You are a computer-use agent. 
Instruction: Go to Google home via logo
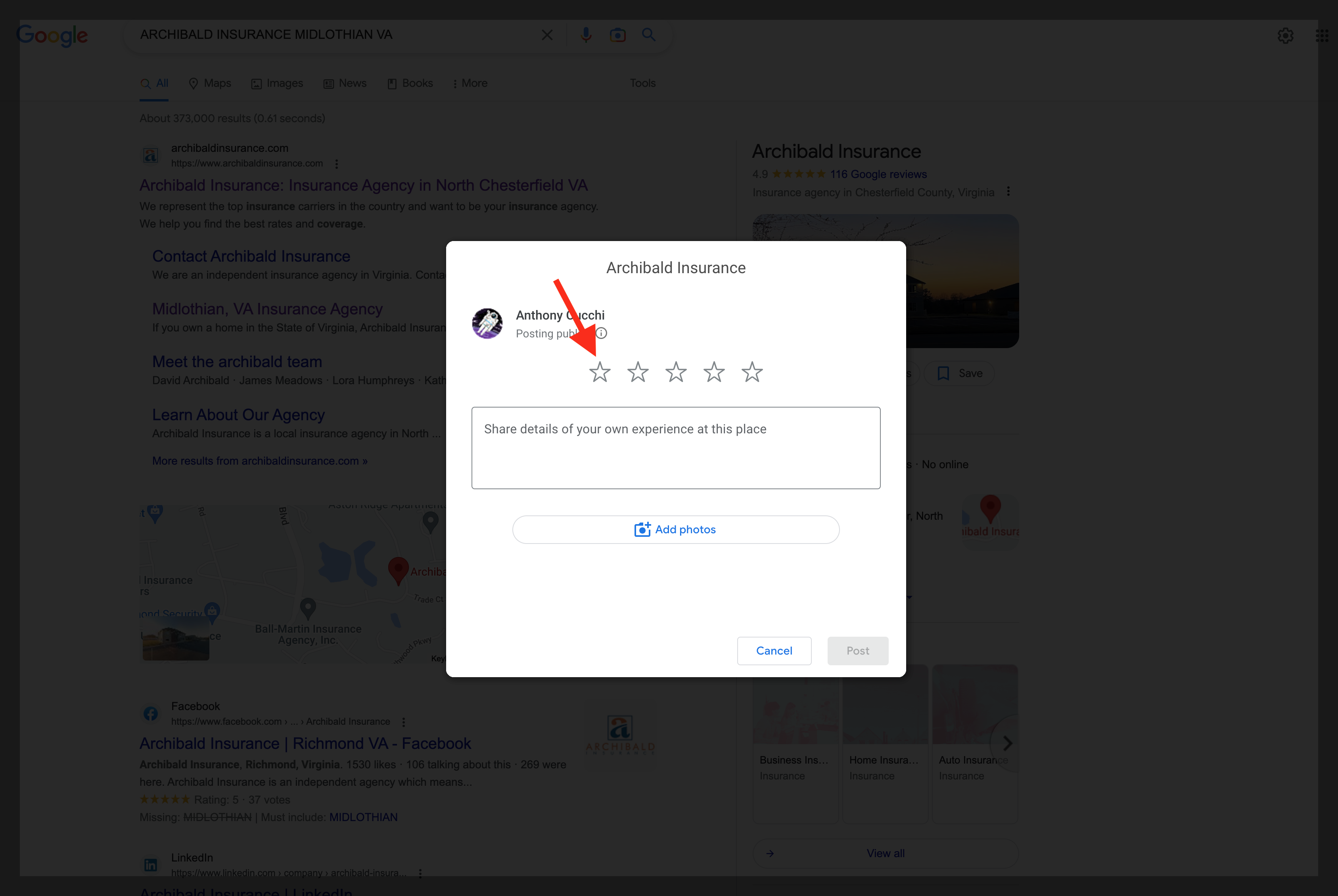pyautogui.click(x=52, y=35)
